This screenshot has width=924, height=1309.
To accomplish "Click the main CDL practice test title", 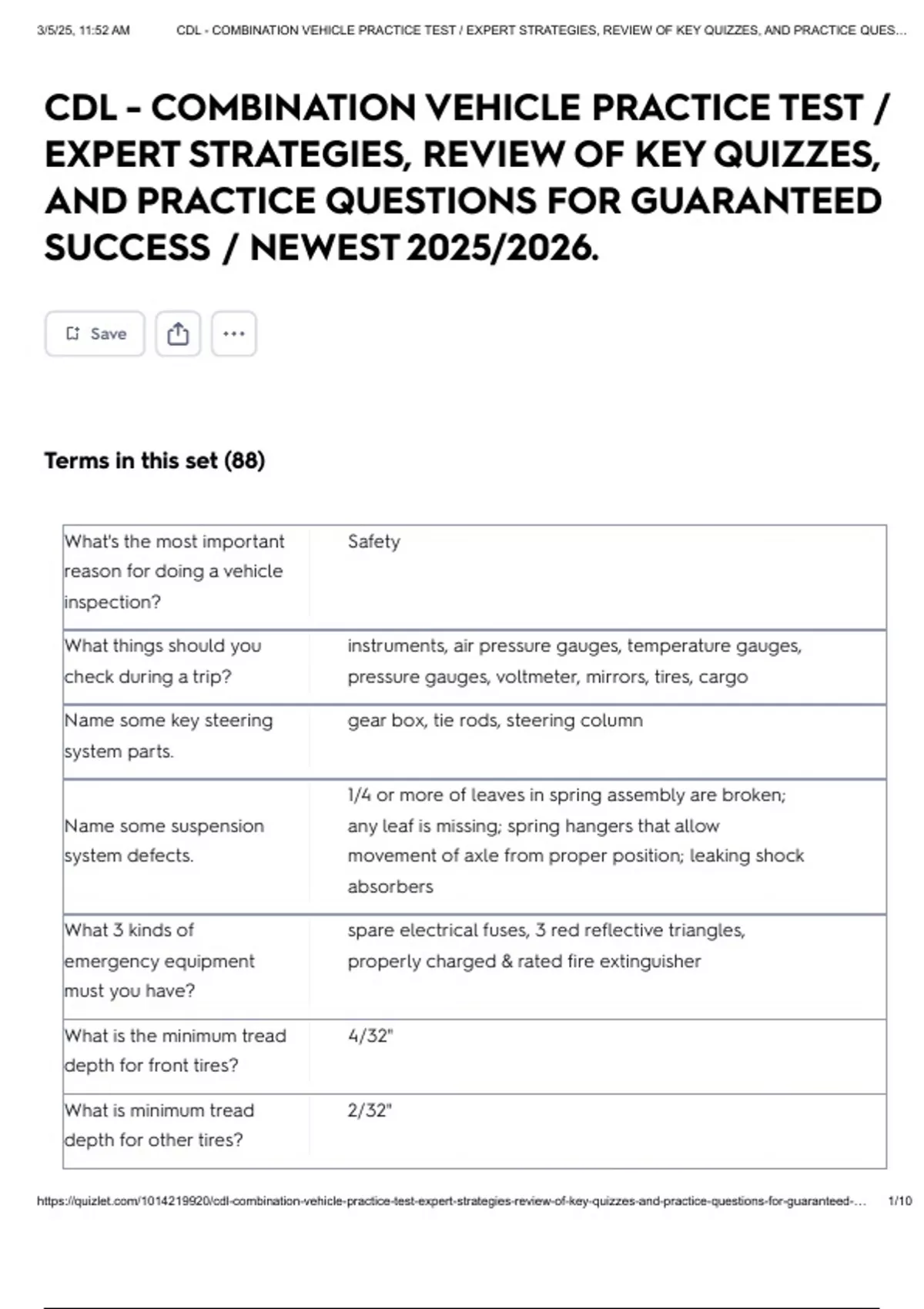I will [x=467, y=177].
